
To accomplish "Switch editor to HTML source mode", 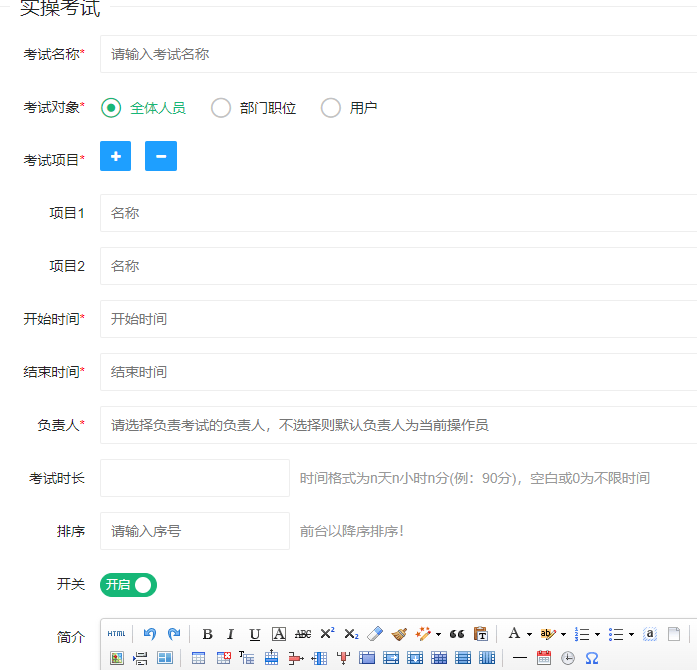I will pos(116,634).
